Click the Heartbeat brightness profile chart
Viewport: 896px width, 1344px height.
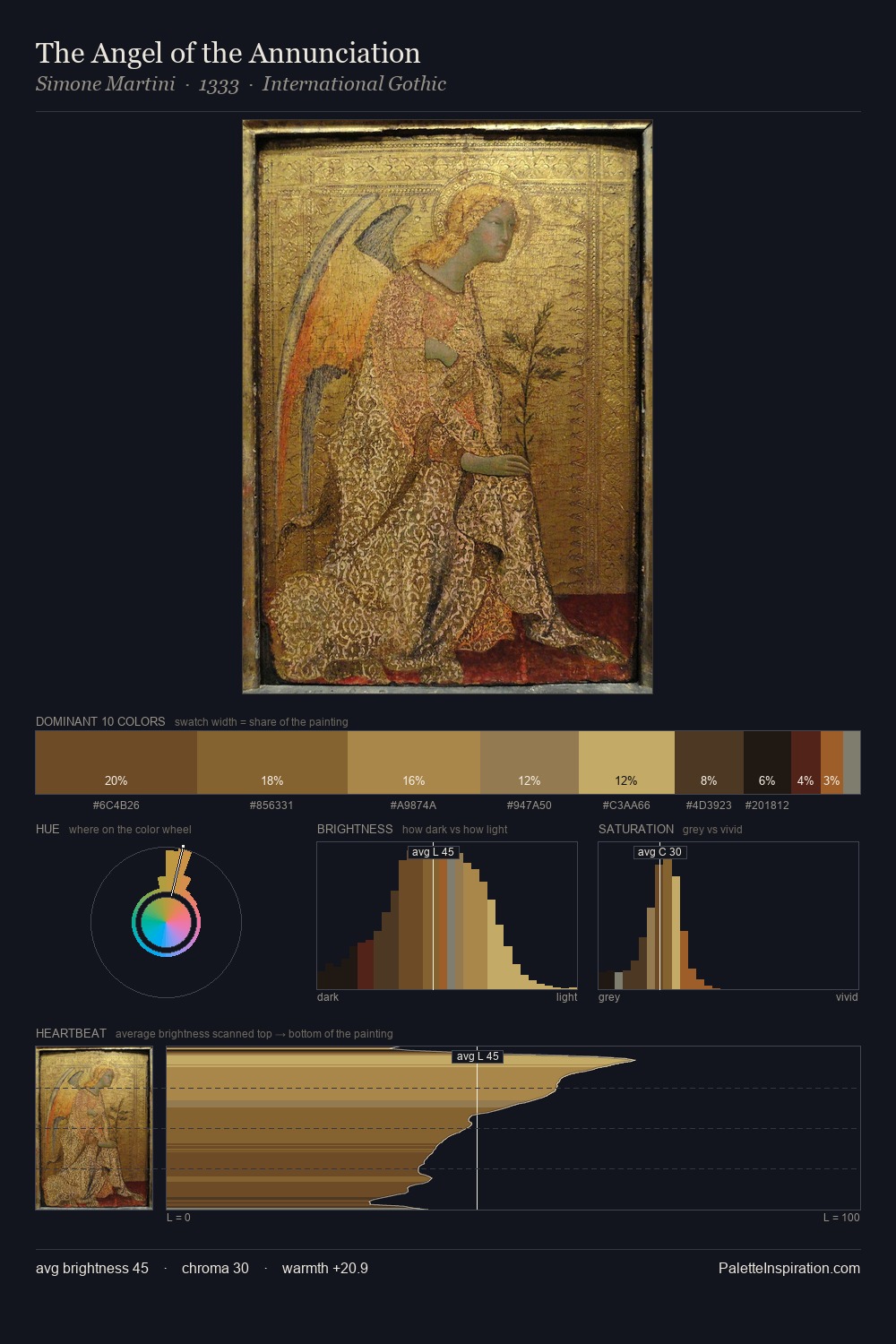click(513, 1128)
